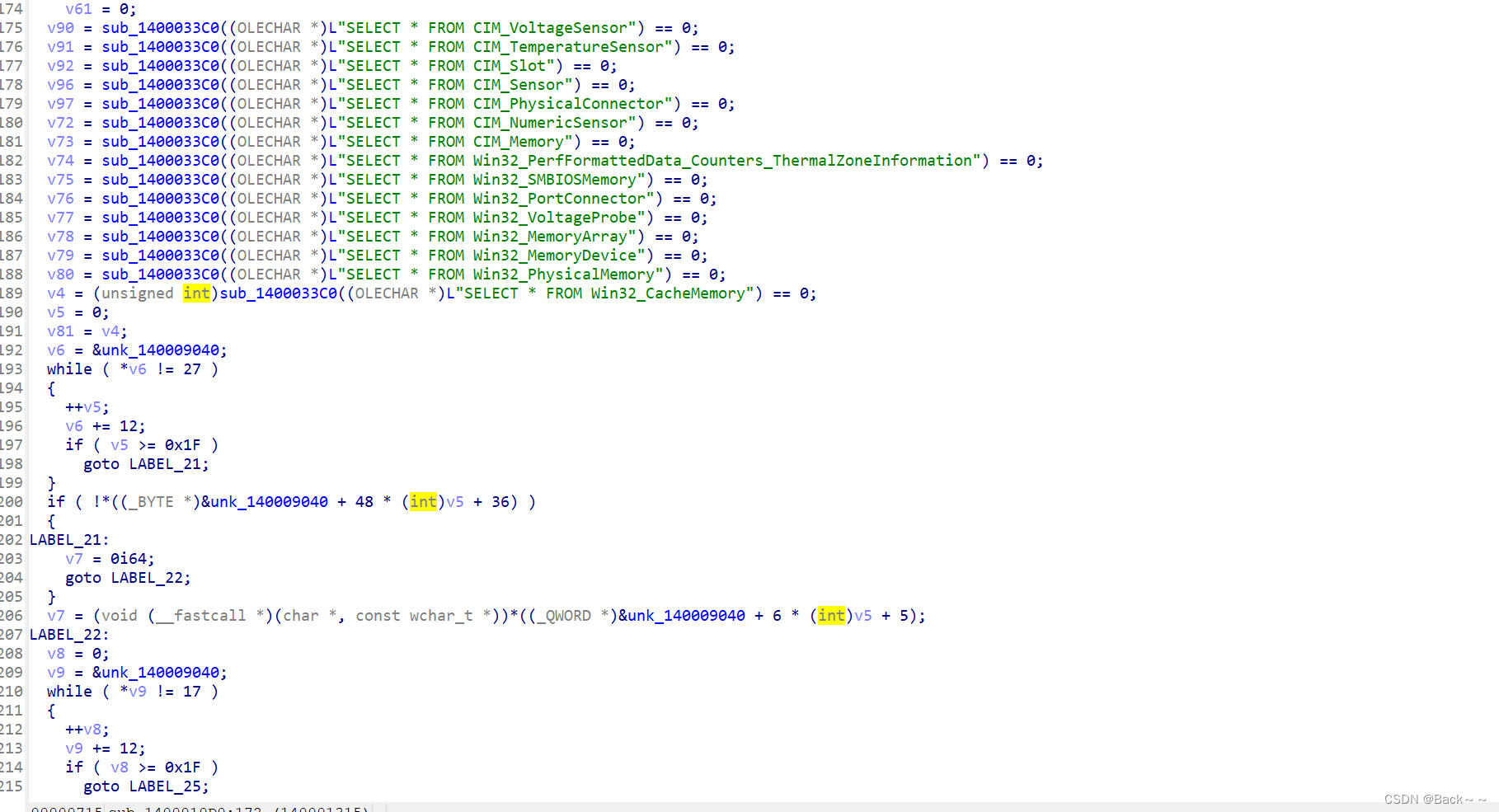Click sub_1400033C0 in the v80 assignment
1499x812 pixels.
click(x=161, y=275)
